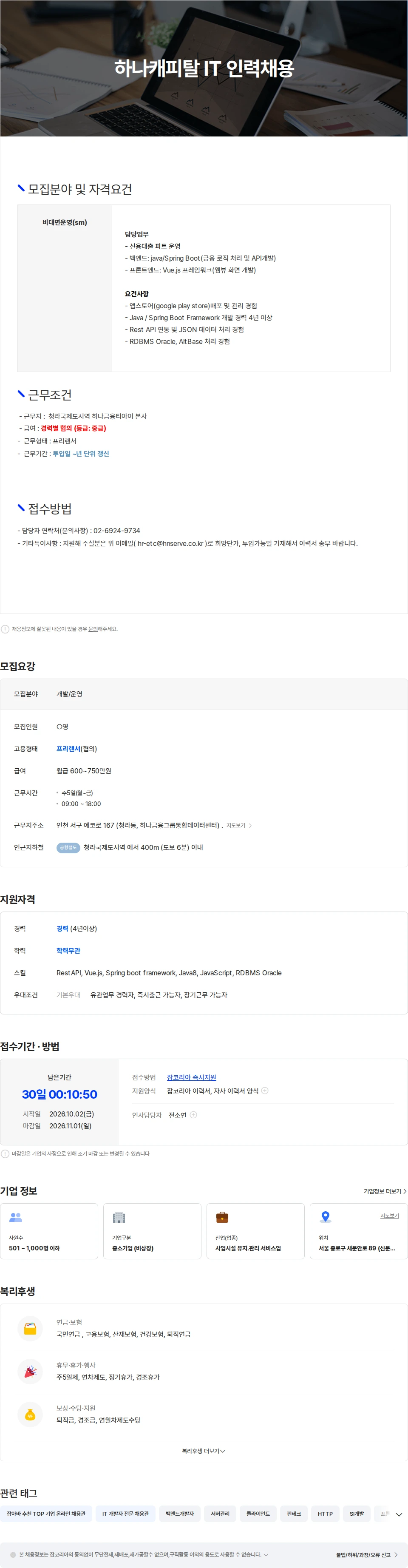Click the briefcase icon in the 산업(업종) card

click(x=223, y=1217)
